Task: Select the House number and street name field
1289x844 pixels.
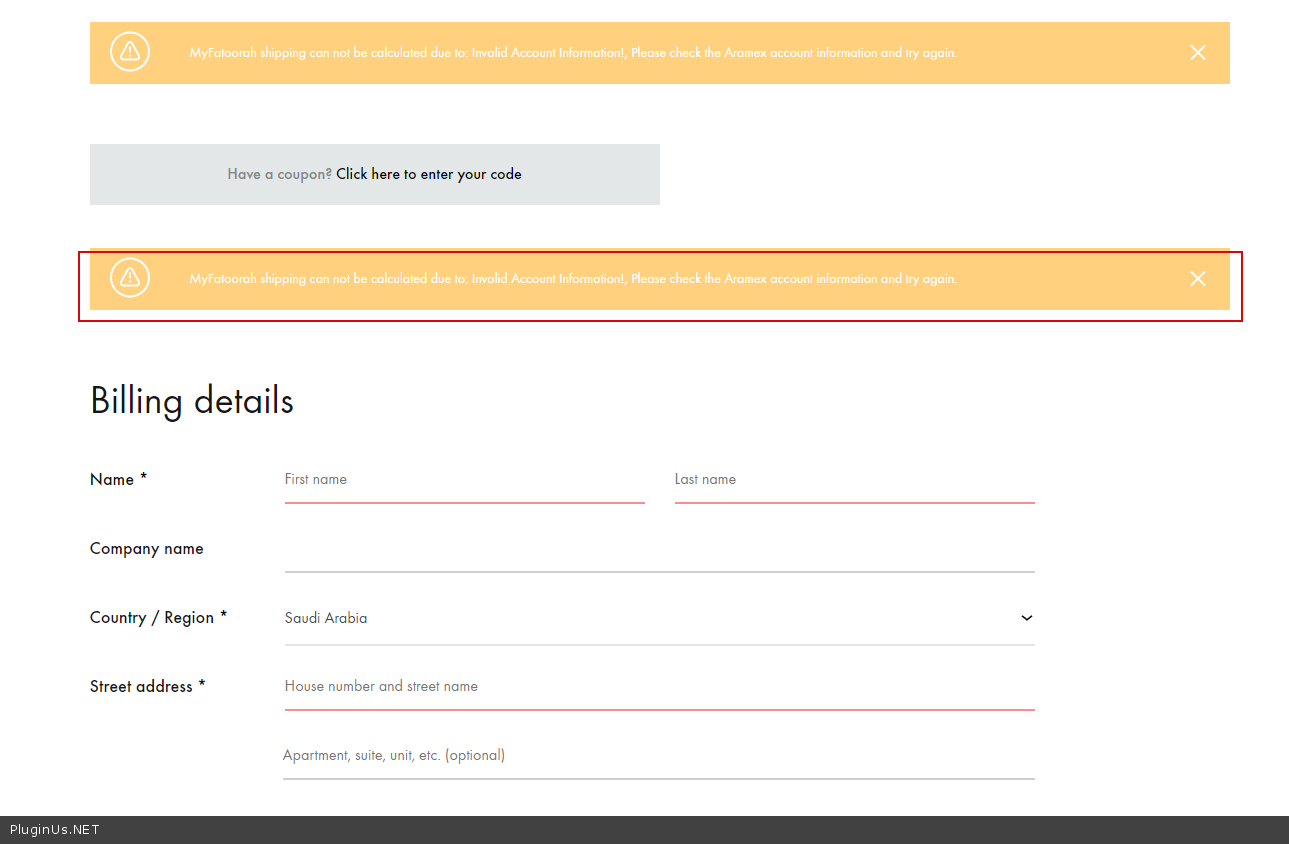Action: (659, 687)
